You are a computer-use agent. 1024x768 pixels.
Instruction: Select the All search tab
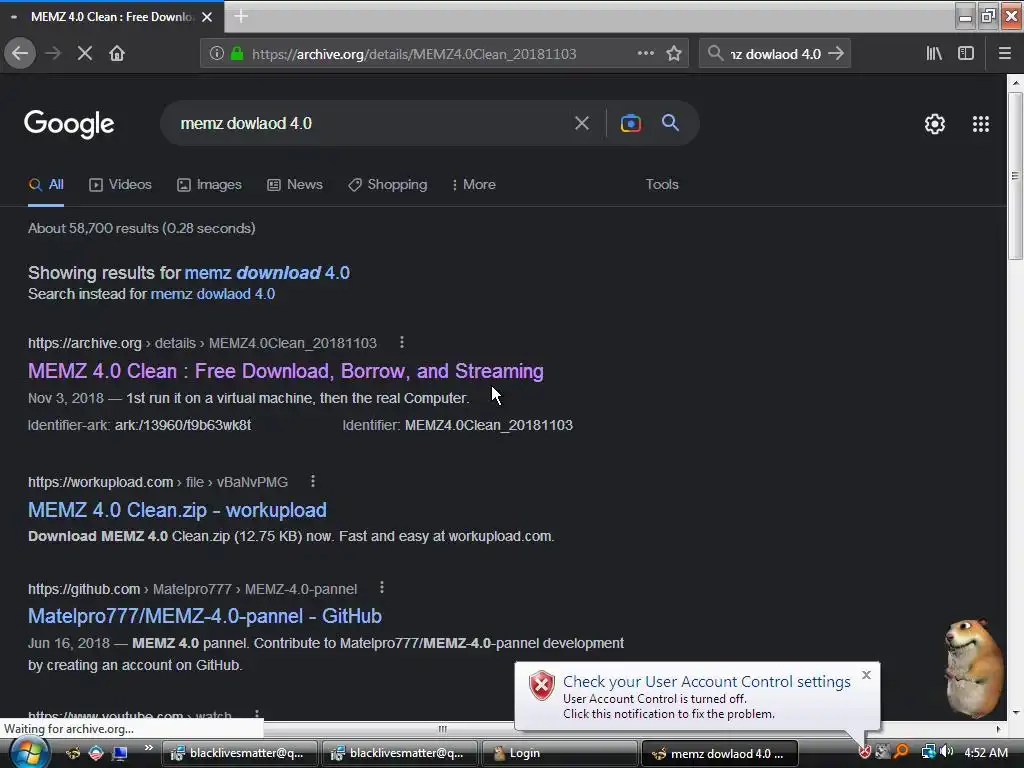46,185
